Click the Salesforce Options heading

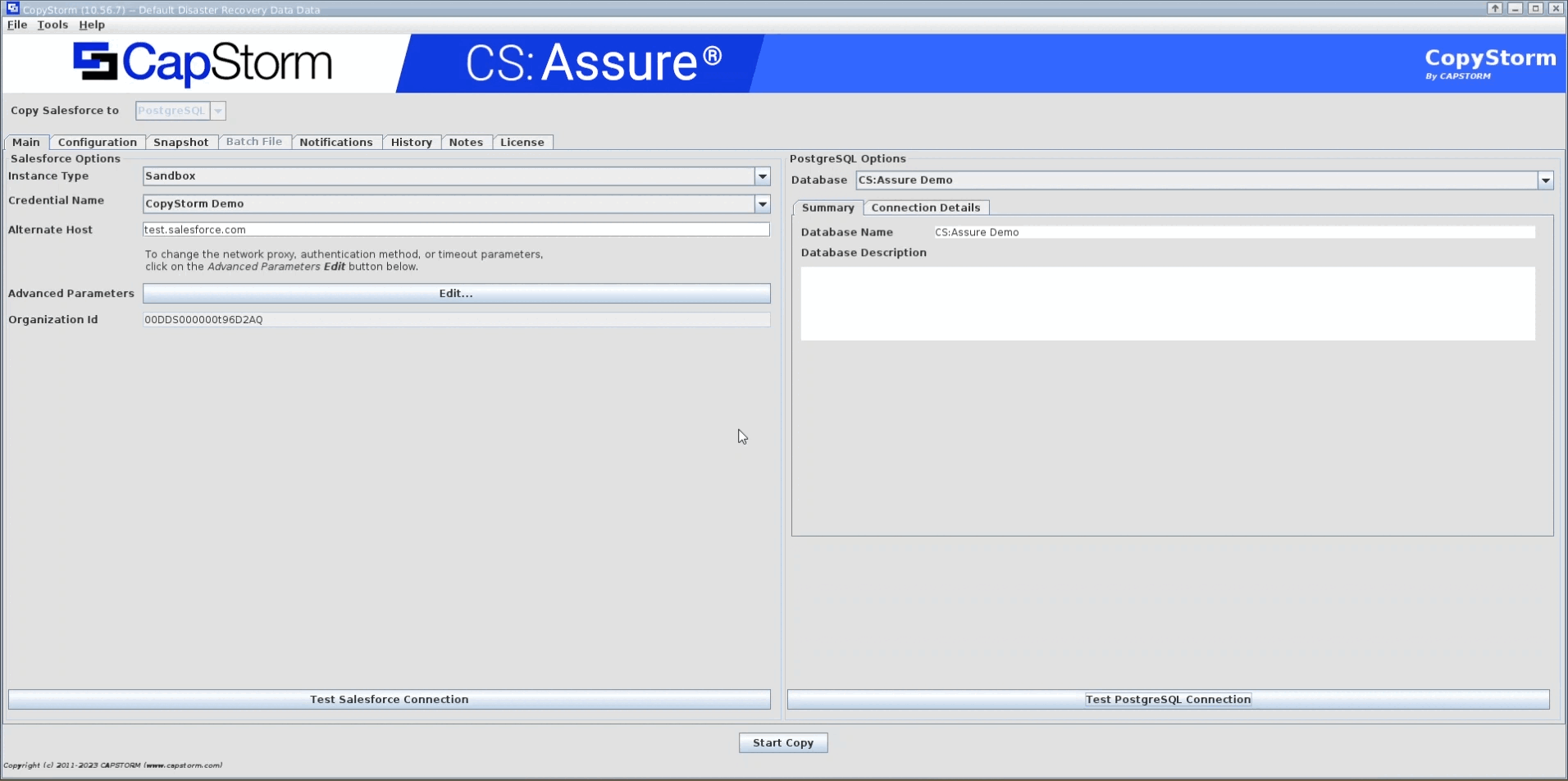click(66, 158)
